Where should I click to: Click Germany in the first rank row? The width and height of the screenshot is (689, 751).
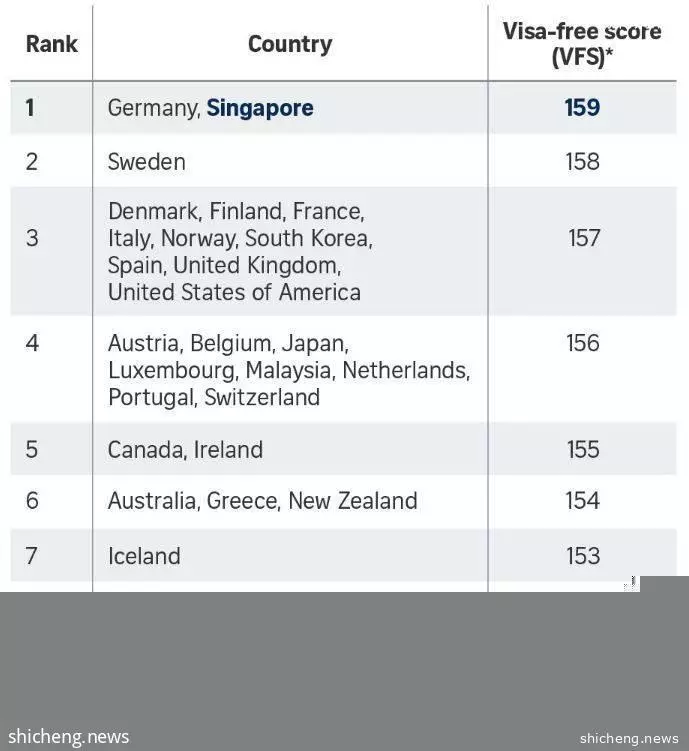[x=152, y=108]
